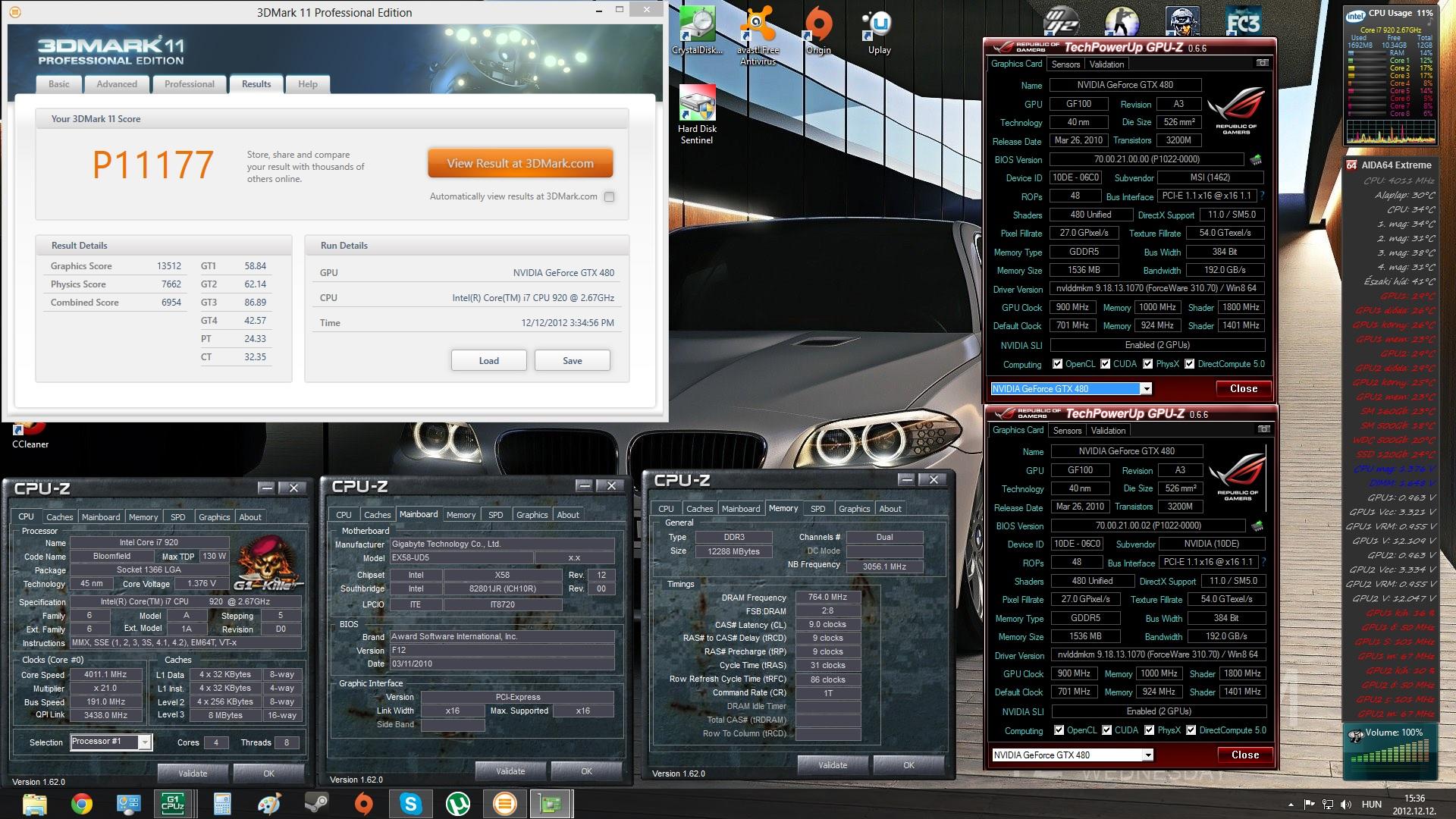Enable automatically view results at 3DMark.com
This screenshot has height=819, width=1456.
(x=609, y=197)
